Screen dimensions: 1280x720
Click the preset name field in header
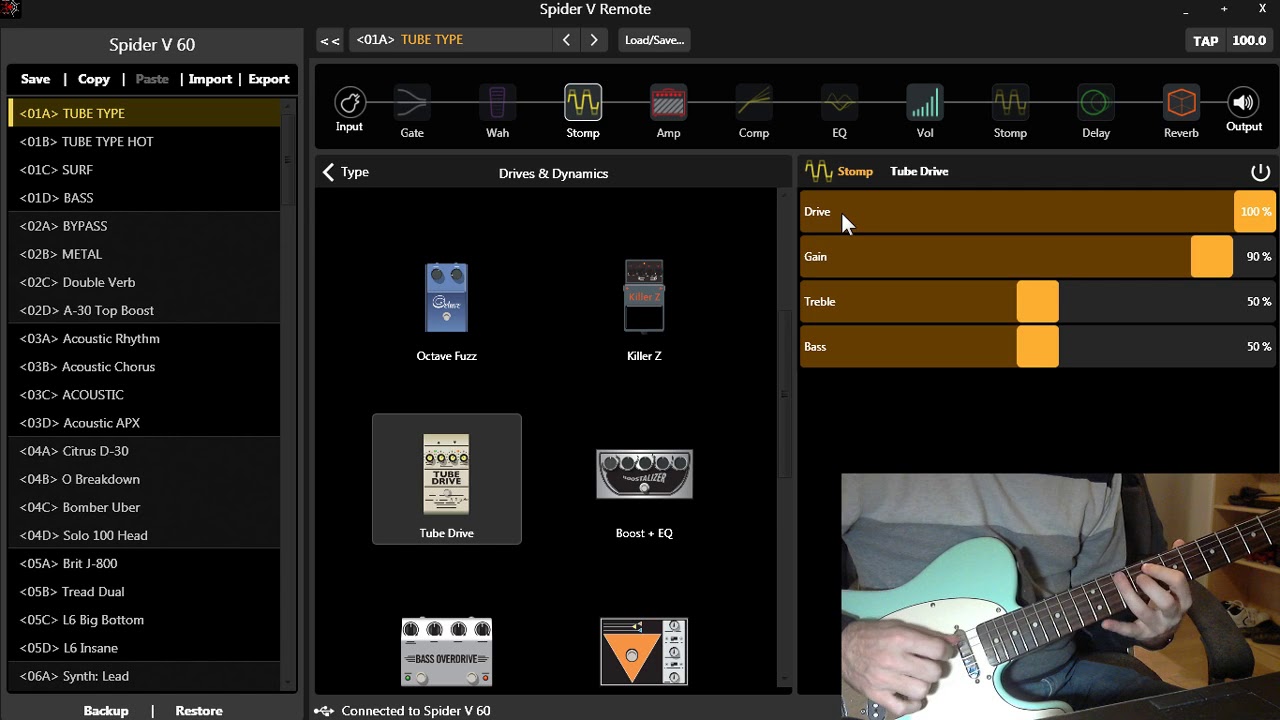(450, 40)
